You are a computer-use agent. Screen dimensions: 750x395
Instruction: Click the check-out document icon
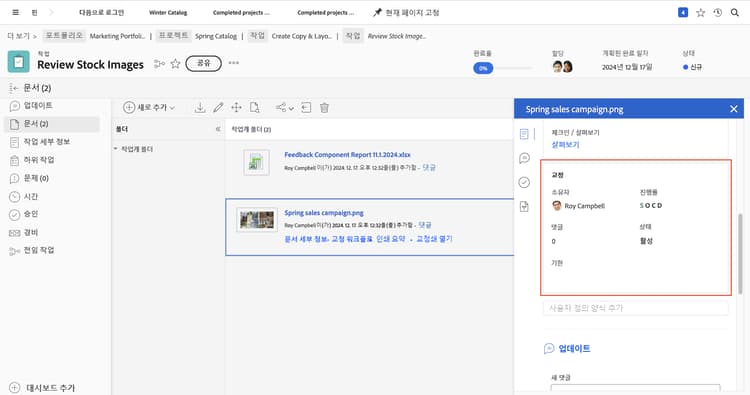306,108
